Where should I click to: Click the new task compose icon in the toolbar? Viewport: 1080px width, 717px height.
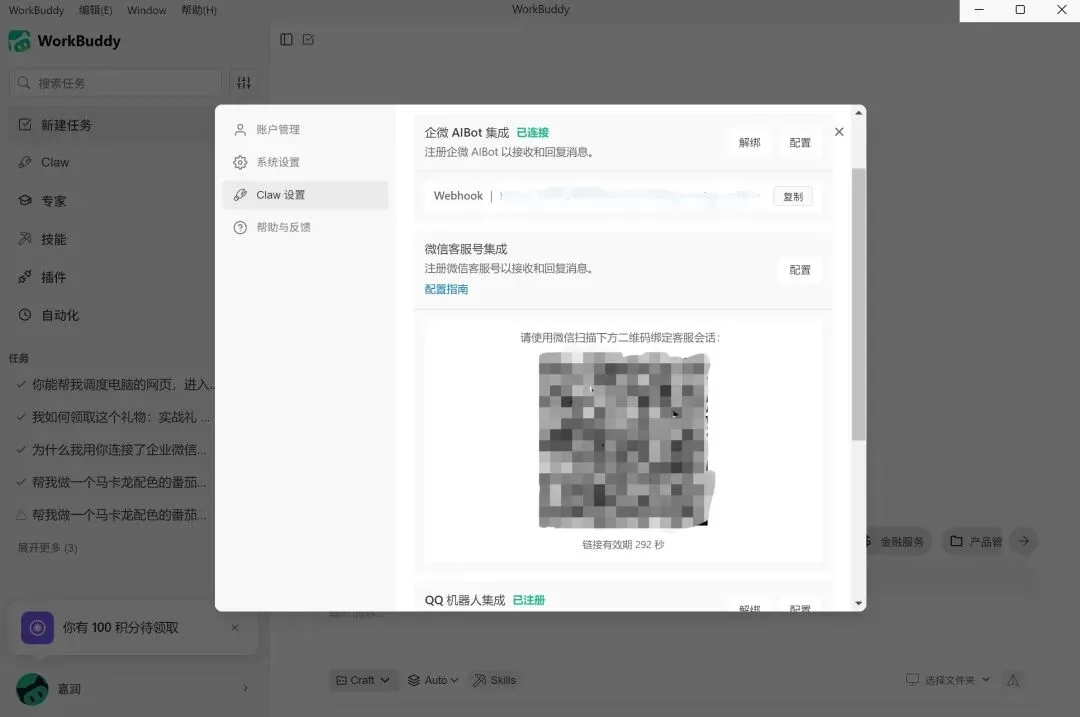[x=308, y=40]
